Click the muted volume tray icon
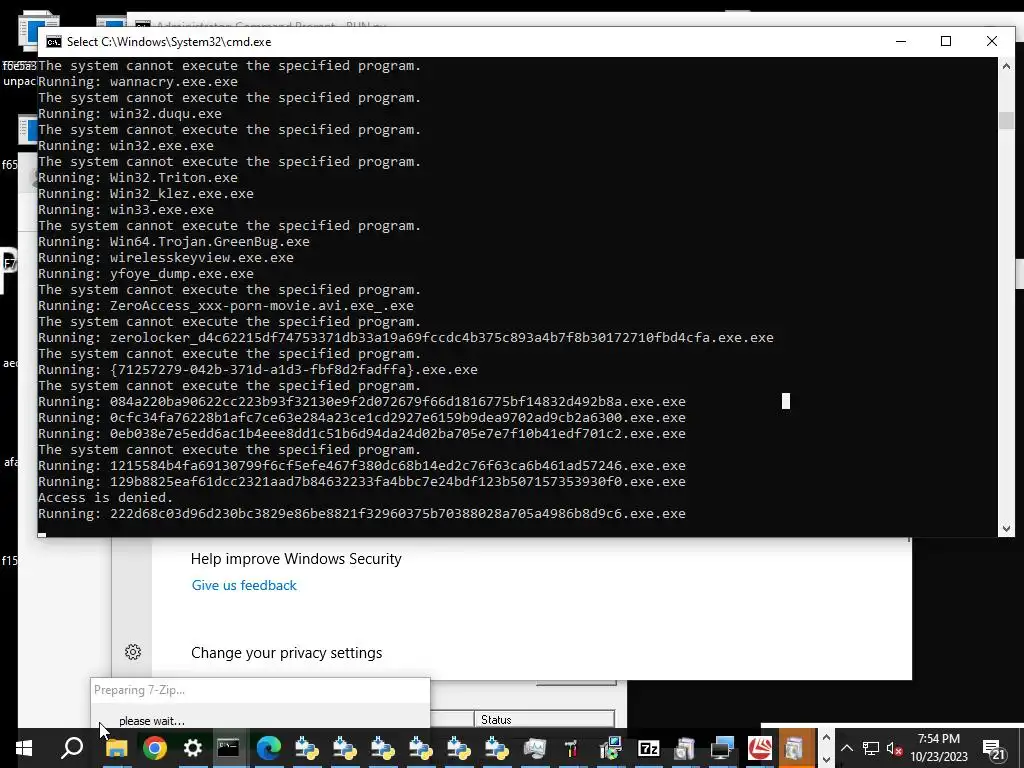Viewport: 1024px width, 768px height. coord(895,748)
